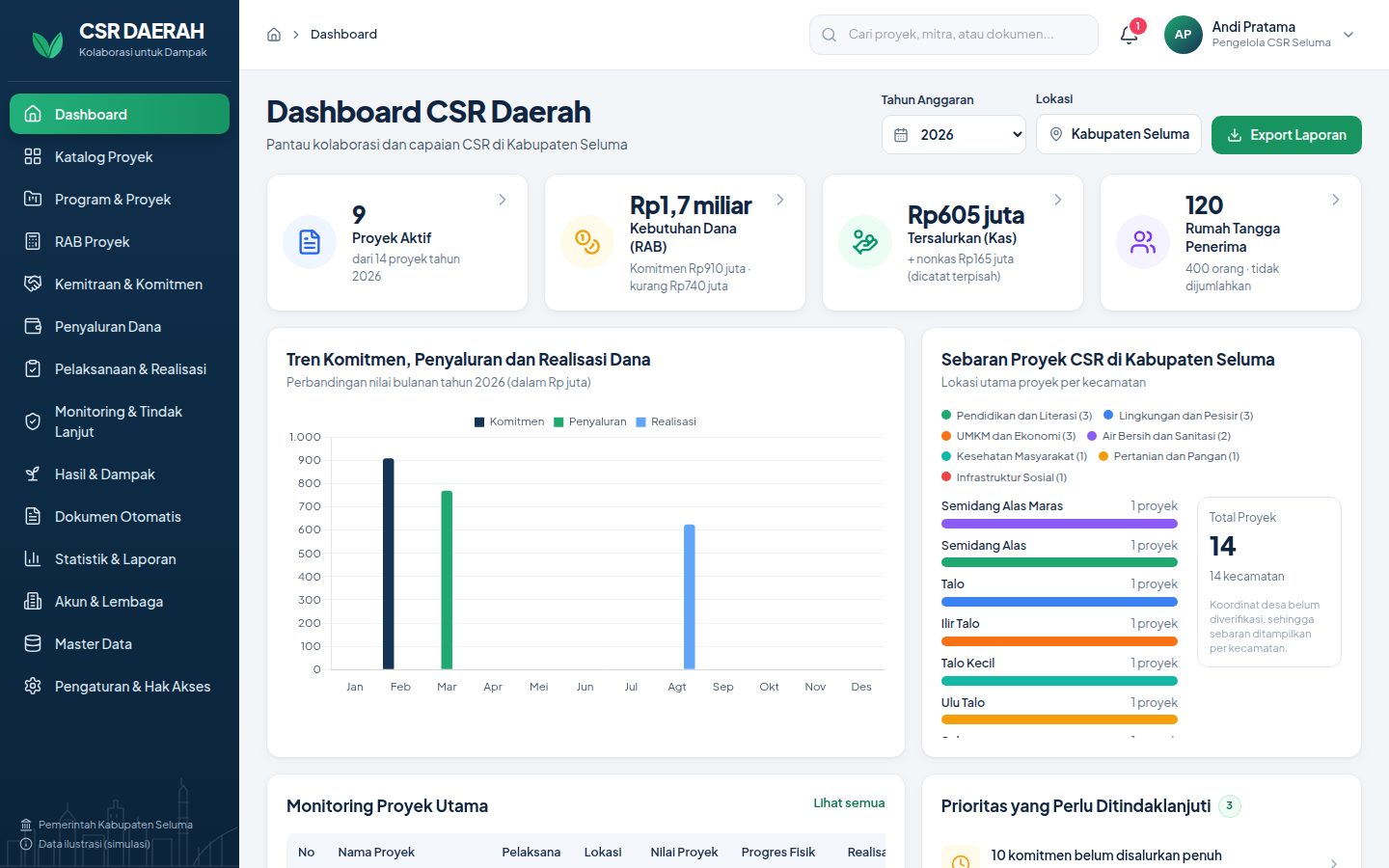Click the Nilai Proyek column header
Viewport: 1389px width, 868px height.
tap(684, 852)
